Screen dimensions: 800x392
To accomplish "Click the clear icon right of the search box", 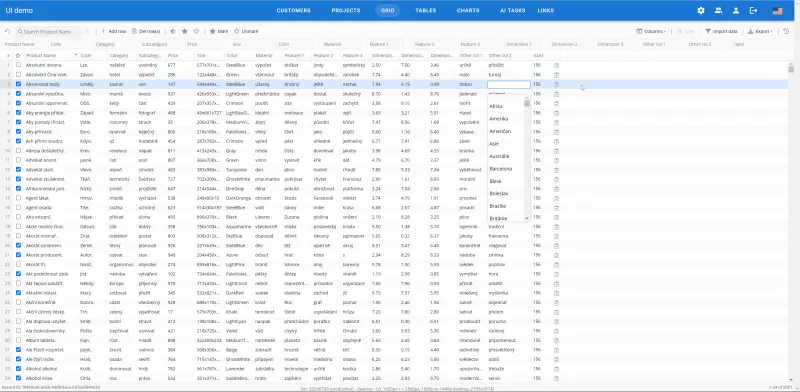I will 87,32.
